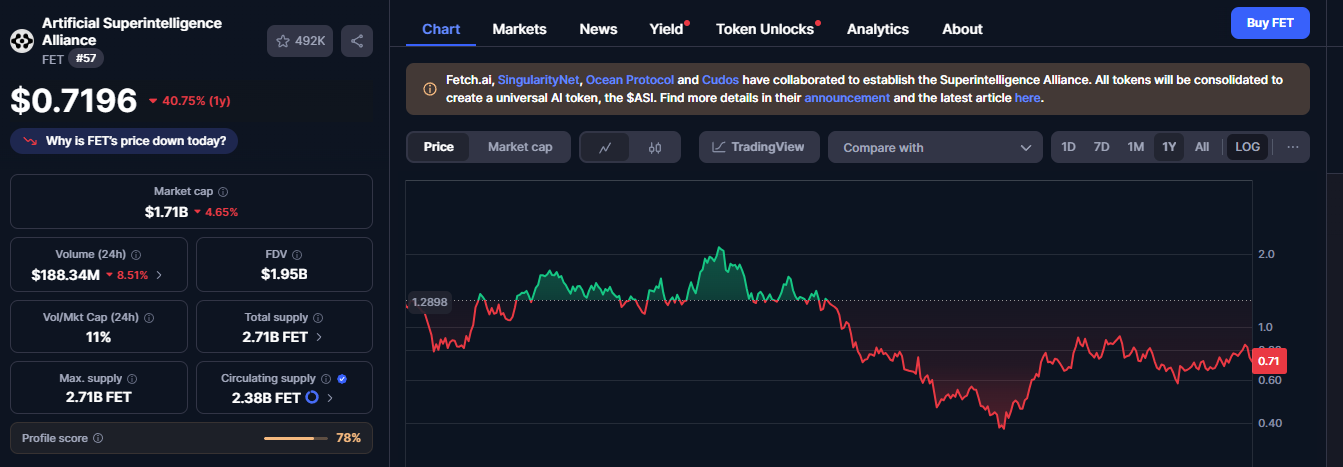The image size is (1343, 467).
Task: Click Profile score info icon
Action: pyautogui.click(x=98, y=438)
